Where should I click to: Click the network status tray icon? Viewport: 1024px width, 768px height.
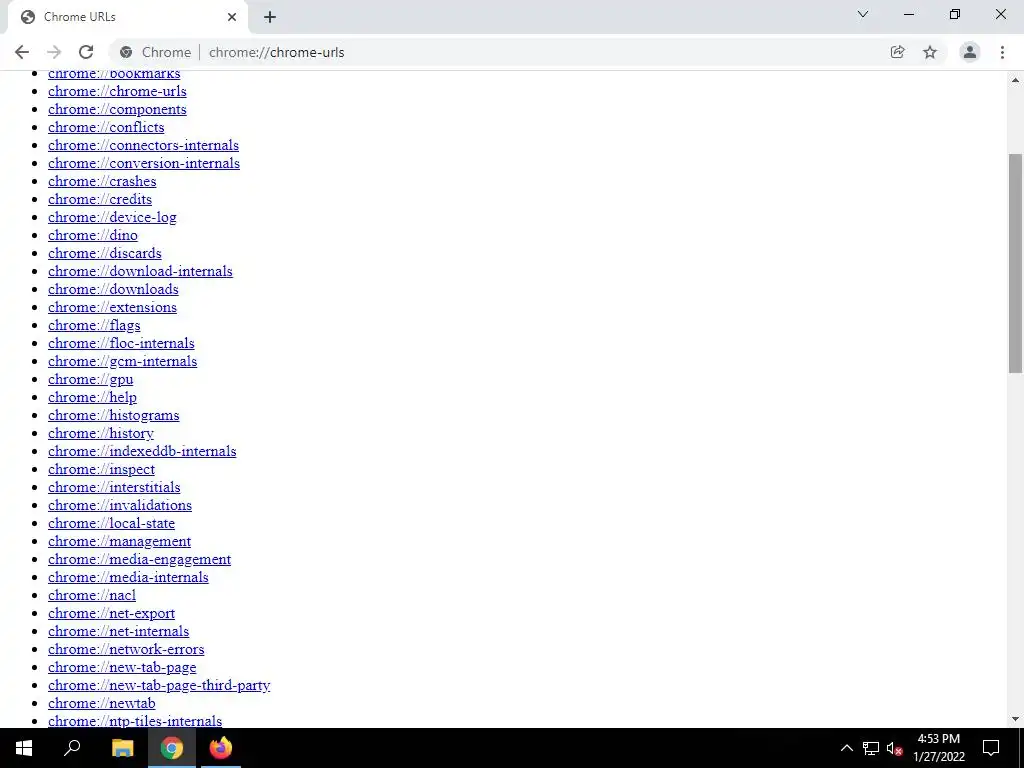point(871,748)
